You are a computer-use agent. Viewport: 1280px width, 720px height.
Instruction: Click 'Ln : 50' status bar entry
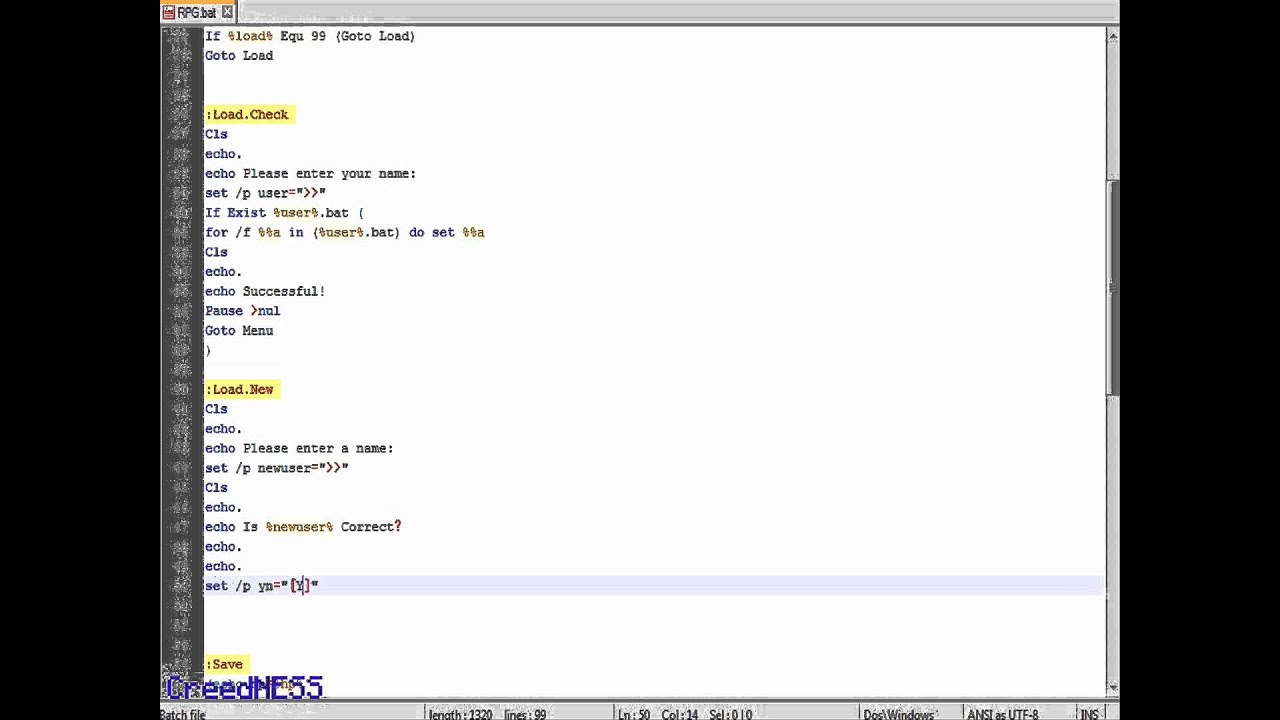pyautogui.click(x=636, y=714)
